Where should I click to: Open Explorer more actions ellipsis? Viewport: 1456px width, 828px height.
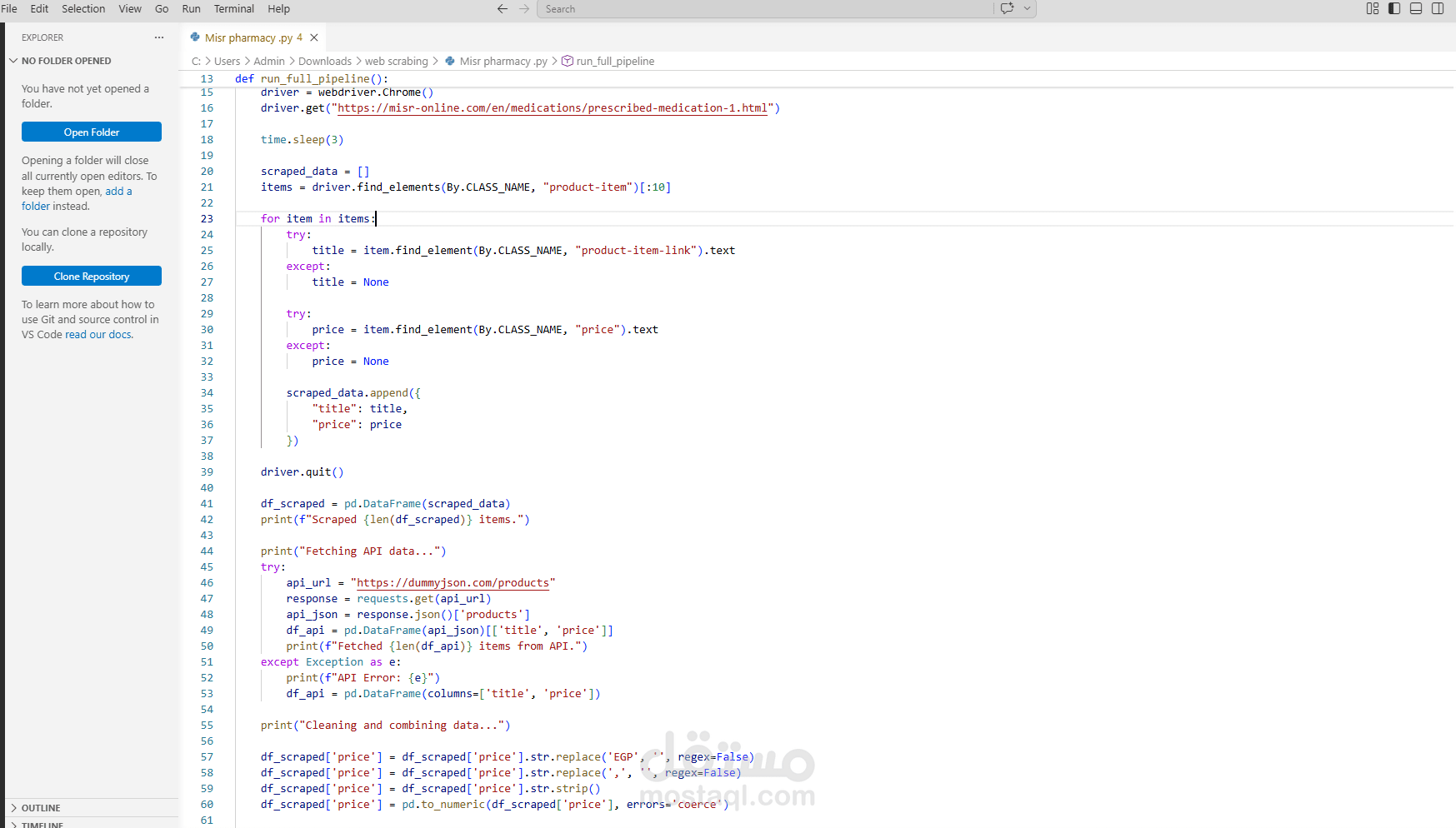[x=159, y=37]
